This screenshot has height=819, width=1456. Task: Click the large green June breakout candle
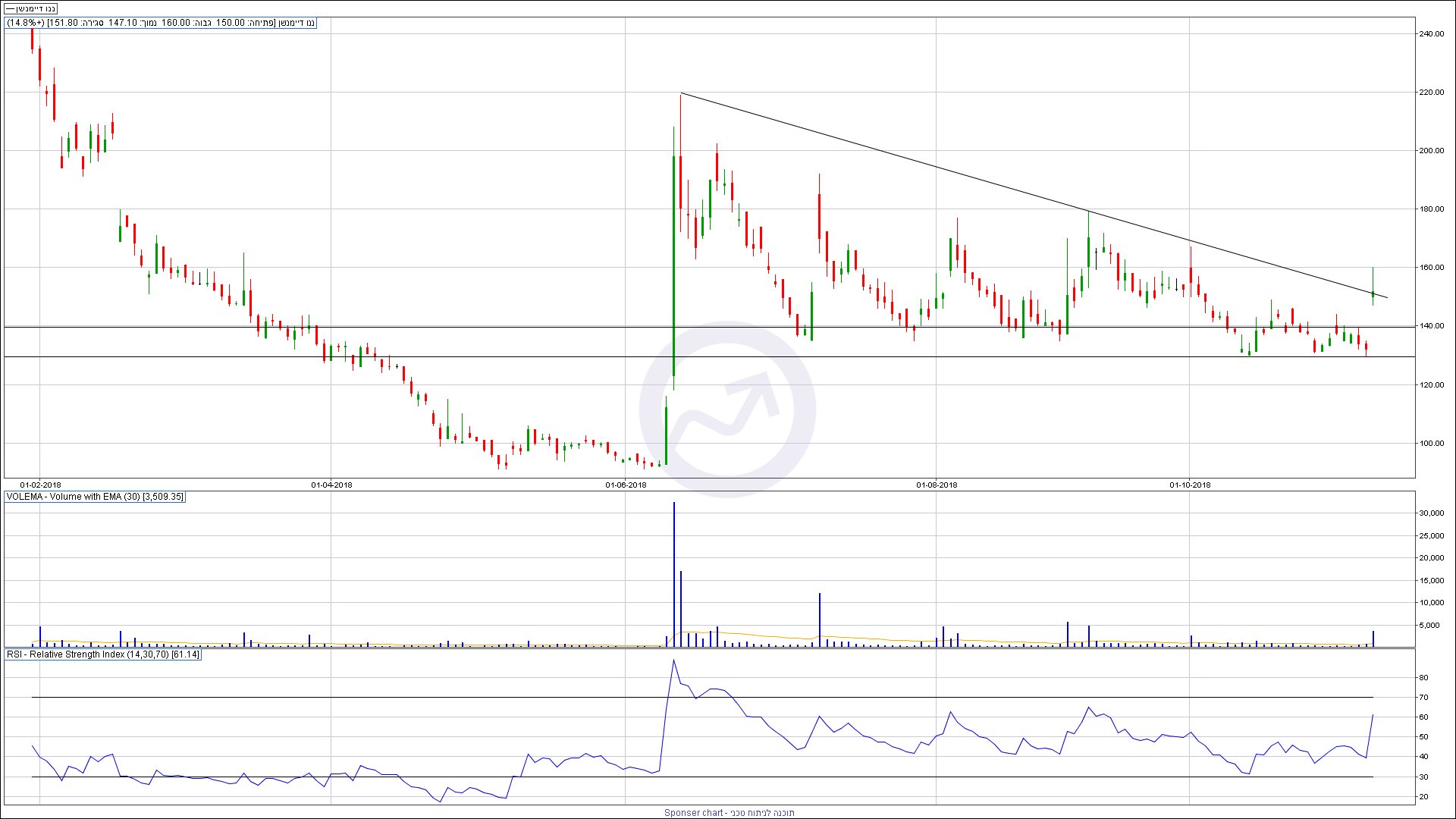(x=673, y=265)
